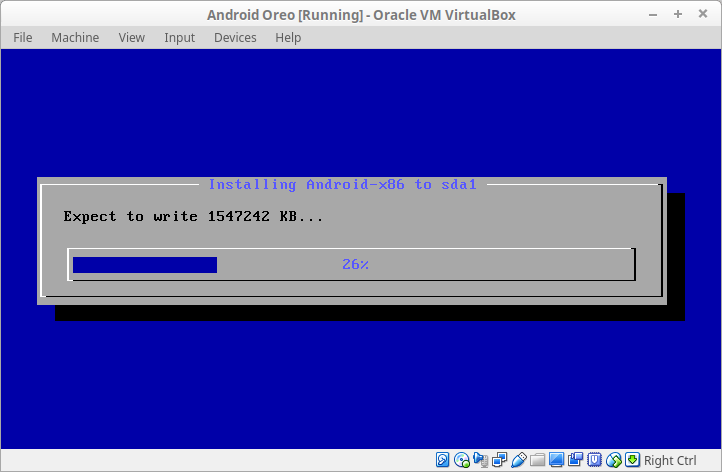This screenshot has width=722, height=472.
Task: Open the Devices menu
Action: click(235, 37)
